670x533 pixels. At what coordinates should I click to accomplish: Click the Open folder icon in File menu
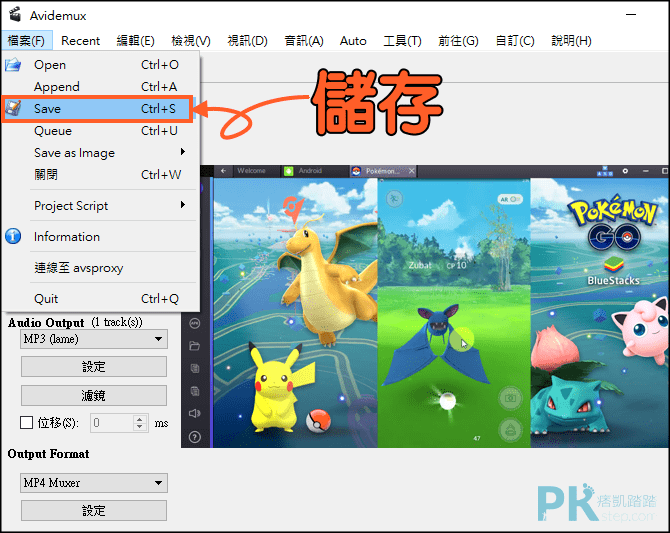click(13, 65)
